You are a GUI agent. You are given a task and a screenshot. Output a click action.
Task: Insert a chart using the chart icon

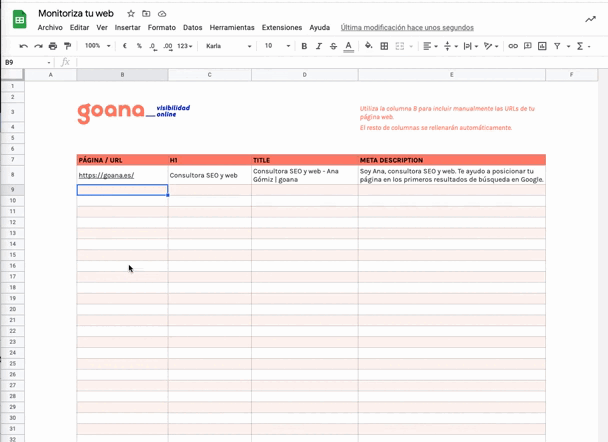pyautogui.click(x=542, y=46)
